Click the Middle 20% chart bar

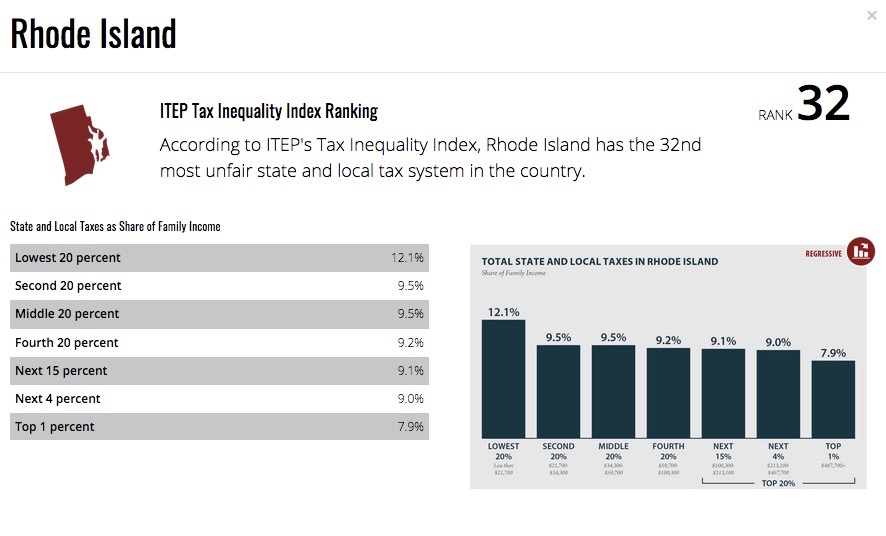pyautogui.click(x=613, y=391)
